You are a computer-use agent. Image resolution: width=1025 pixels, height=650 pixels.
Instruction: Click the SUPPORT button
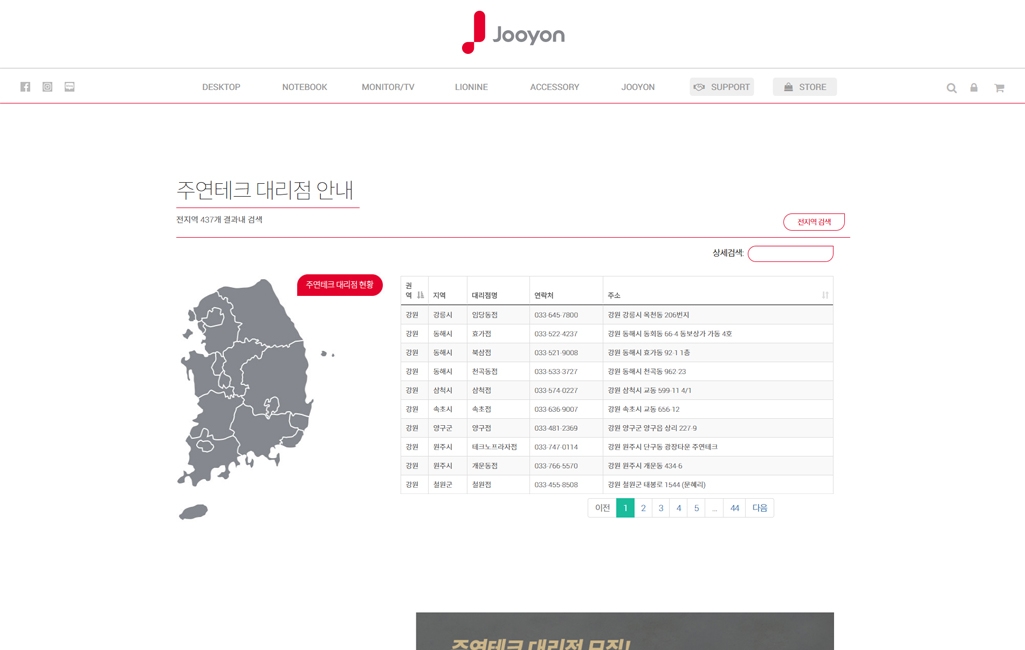pos(722,87)
